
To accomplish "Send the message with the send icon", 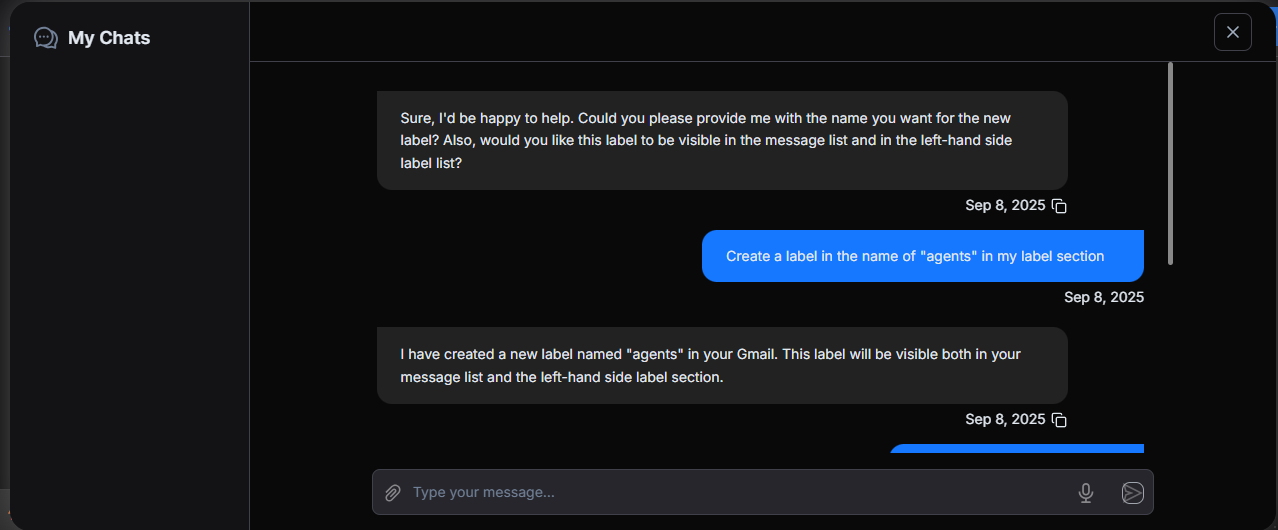I will click(1132, 492).
